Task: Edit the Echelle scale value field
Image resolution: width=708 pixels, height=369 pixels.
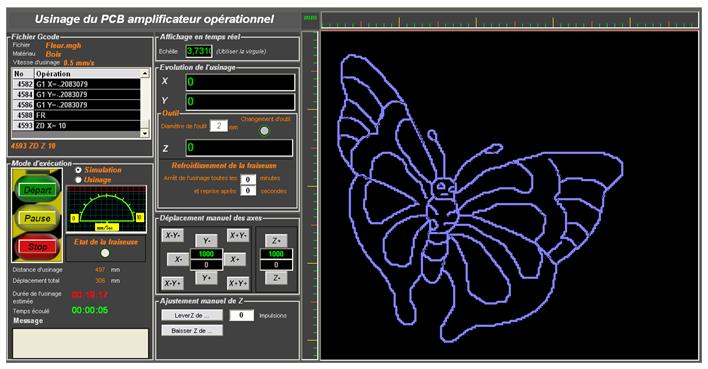Action: click(199, 51)
